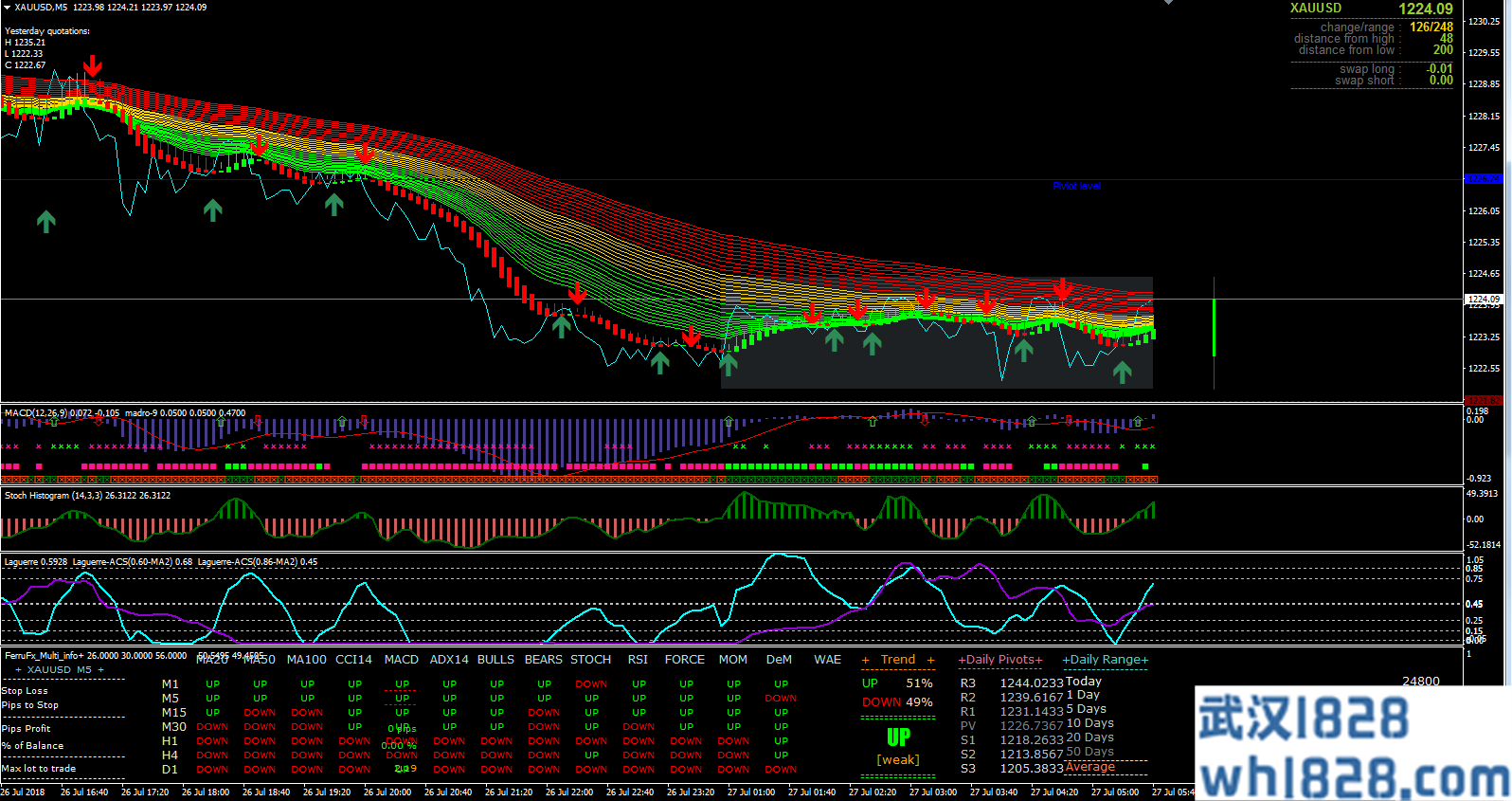Click the FerruFx_Multi_info+ indicator title
The width and height of the screenshot is (1512, 801).
tap(44, 656)
